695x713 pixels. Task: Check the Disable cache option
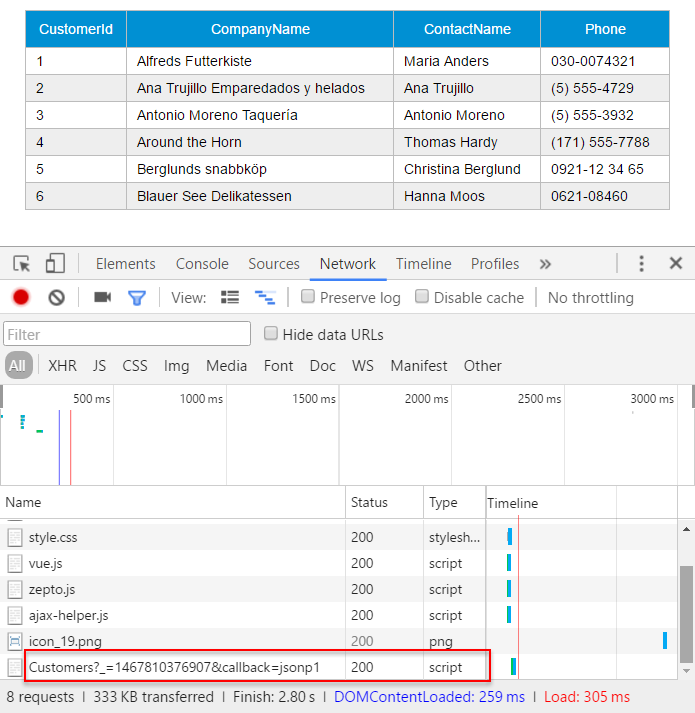point(422,296)
